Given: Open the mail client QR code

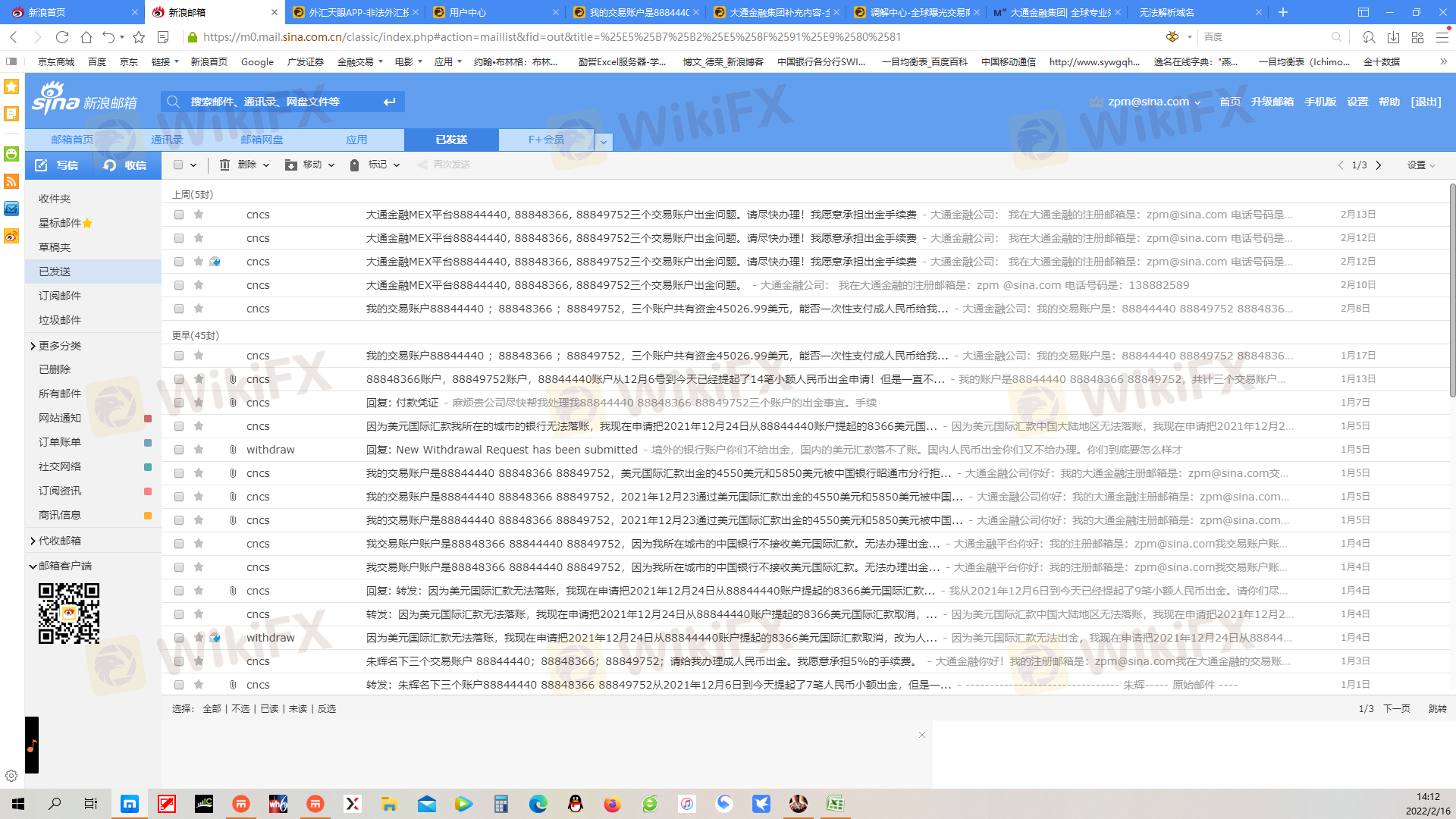Looking at the screenshot, I should pos(69,613).
